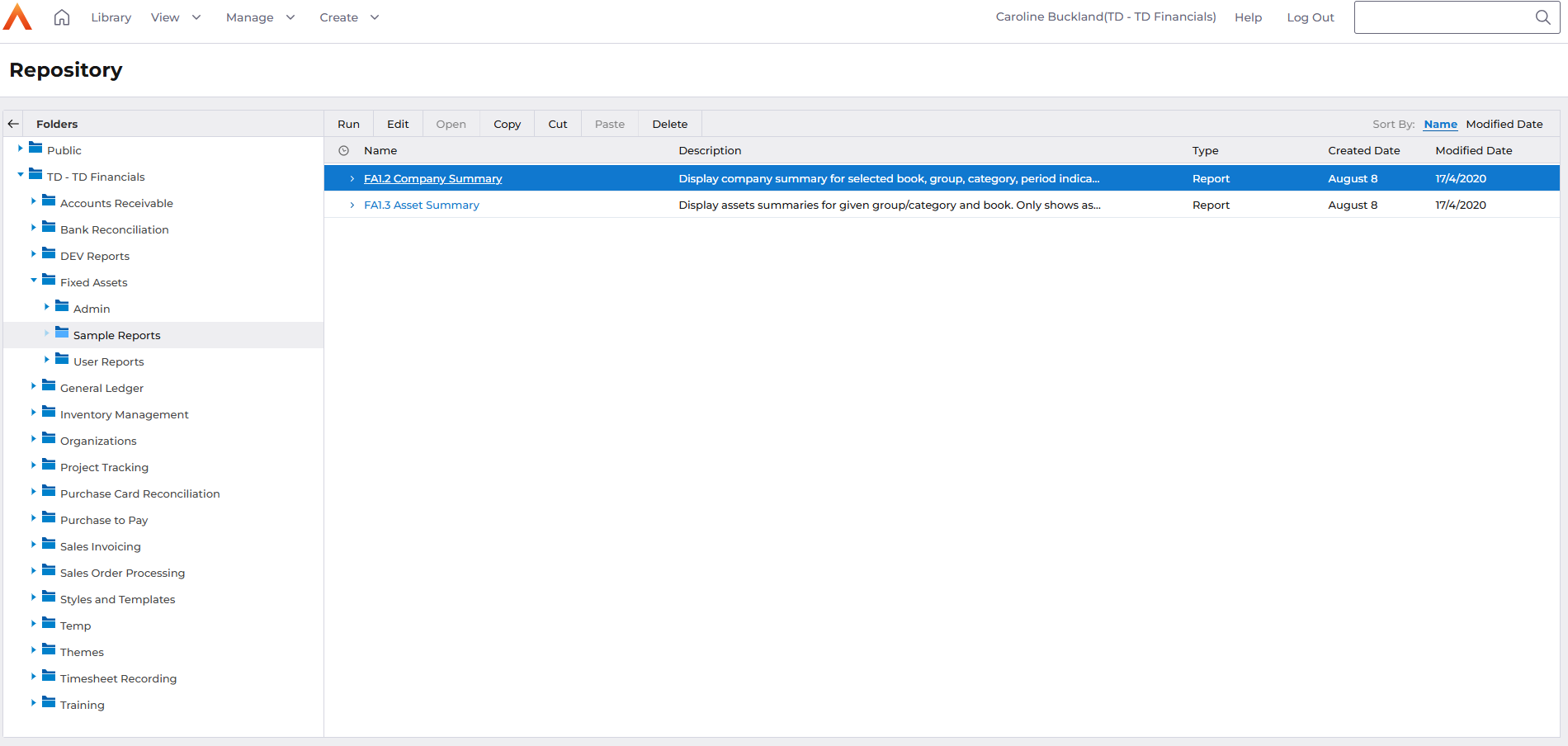Open the FA1.3 Asset Summary link
Viewport: 1568px width, 746px height.
[x=422, y=205]
